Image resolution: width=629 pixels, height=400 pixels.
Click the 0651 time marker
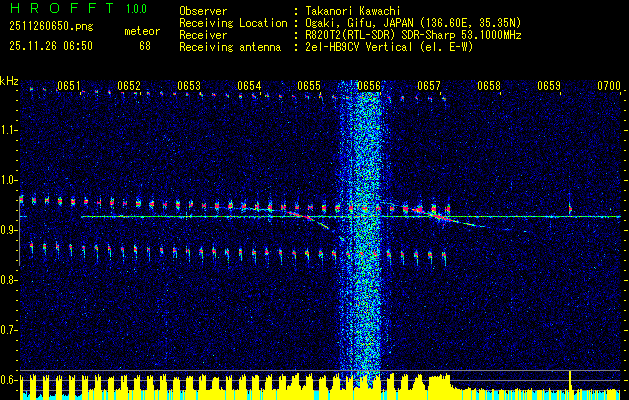pos(69,86)
